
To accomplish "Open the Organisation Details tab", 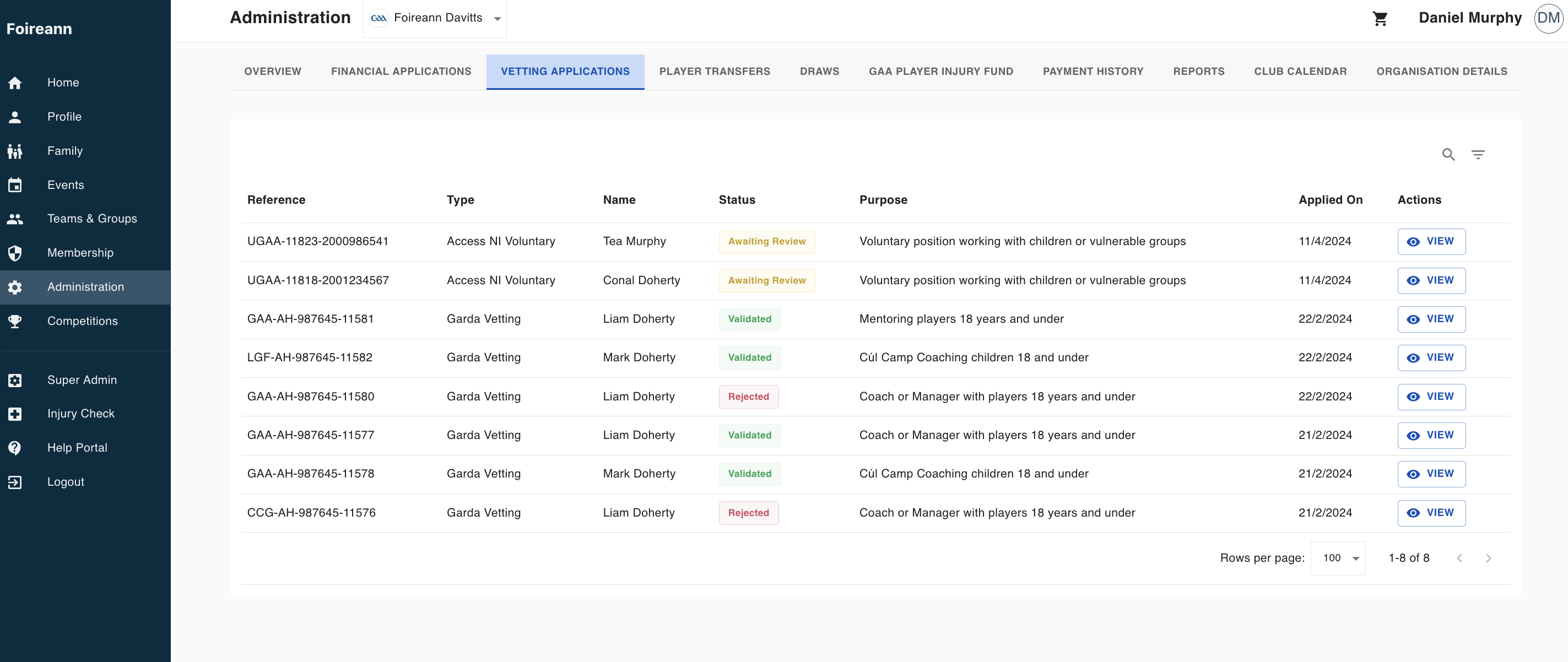I will [1441, 72].
